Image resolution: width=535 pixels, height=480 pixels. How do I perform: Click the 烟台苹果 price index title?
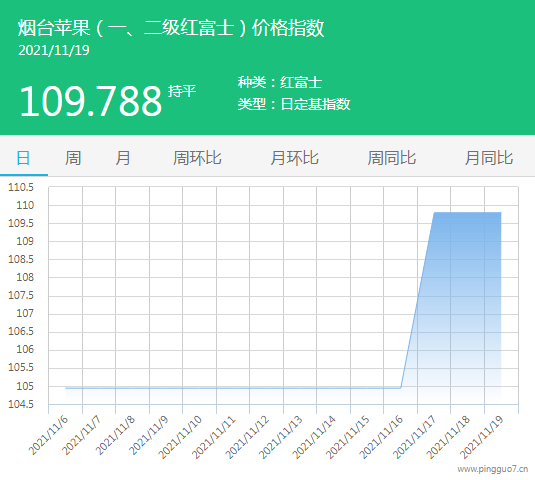click(x=171, y=28)
